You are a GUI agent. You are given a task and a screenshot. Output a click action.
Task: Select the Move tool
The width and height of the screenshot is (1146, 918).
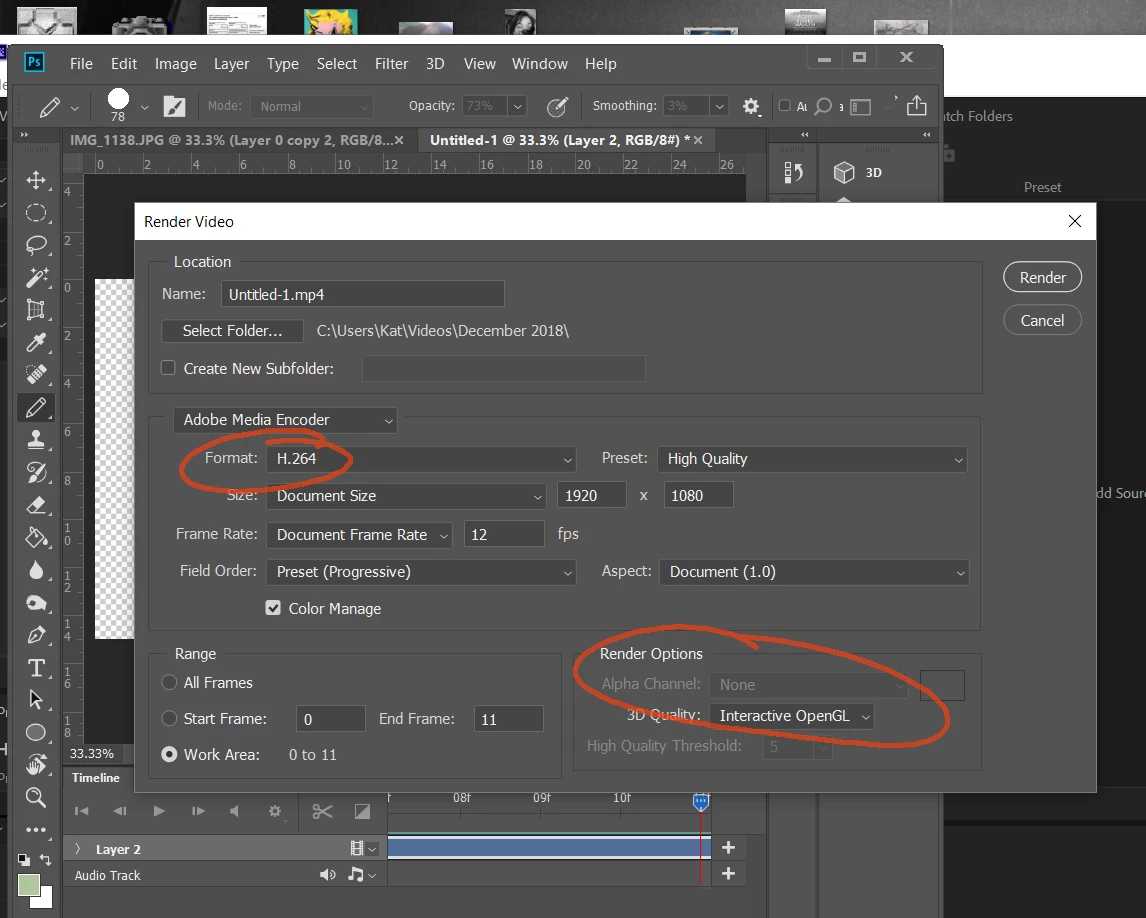(x=36, y=180)
